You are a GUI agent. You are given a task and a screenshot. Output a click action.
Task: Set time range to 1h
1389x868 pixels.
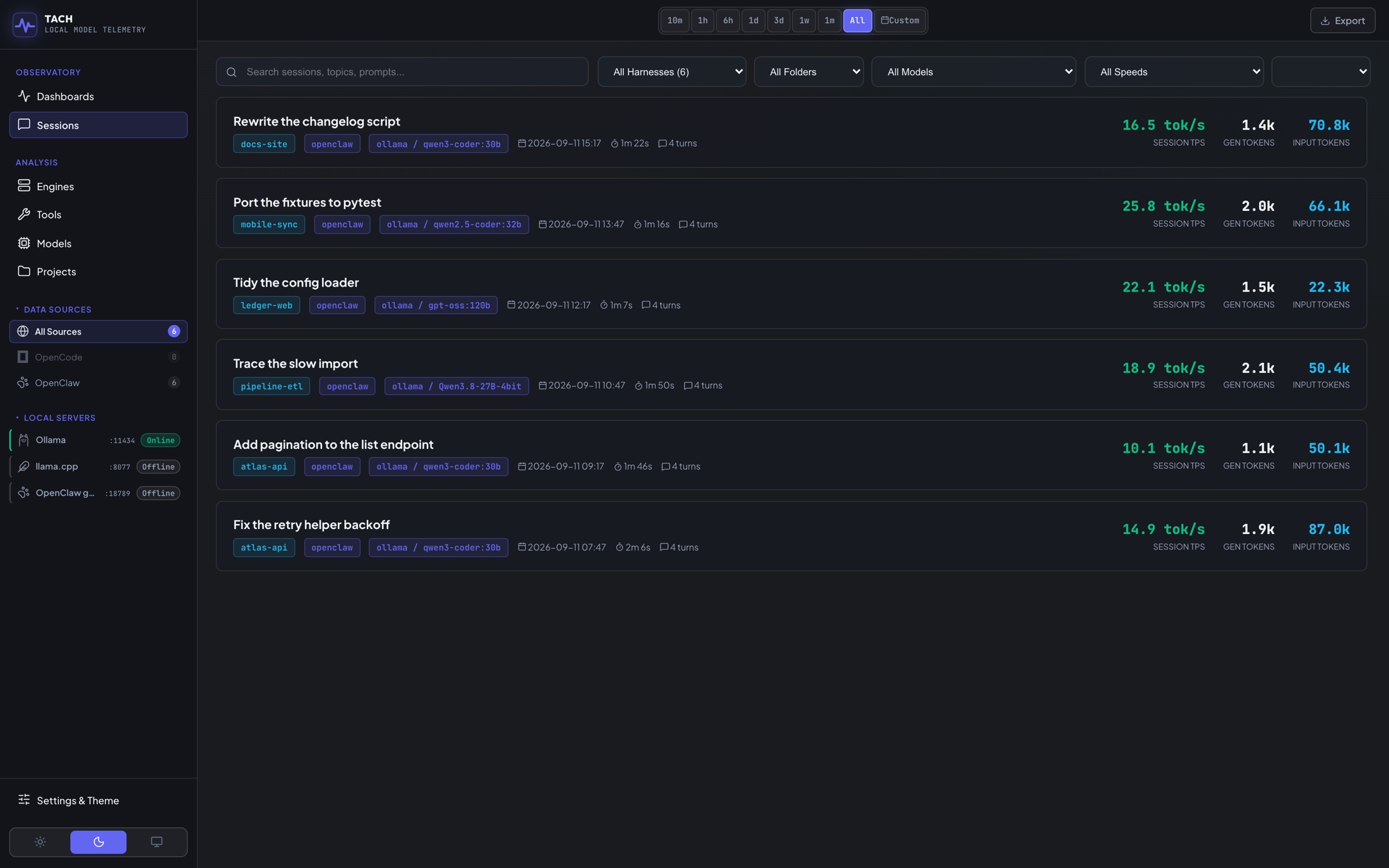tap(703, 21)
